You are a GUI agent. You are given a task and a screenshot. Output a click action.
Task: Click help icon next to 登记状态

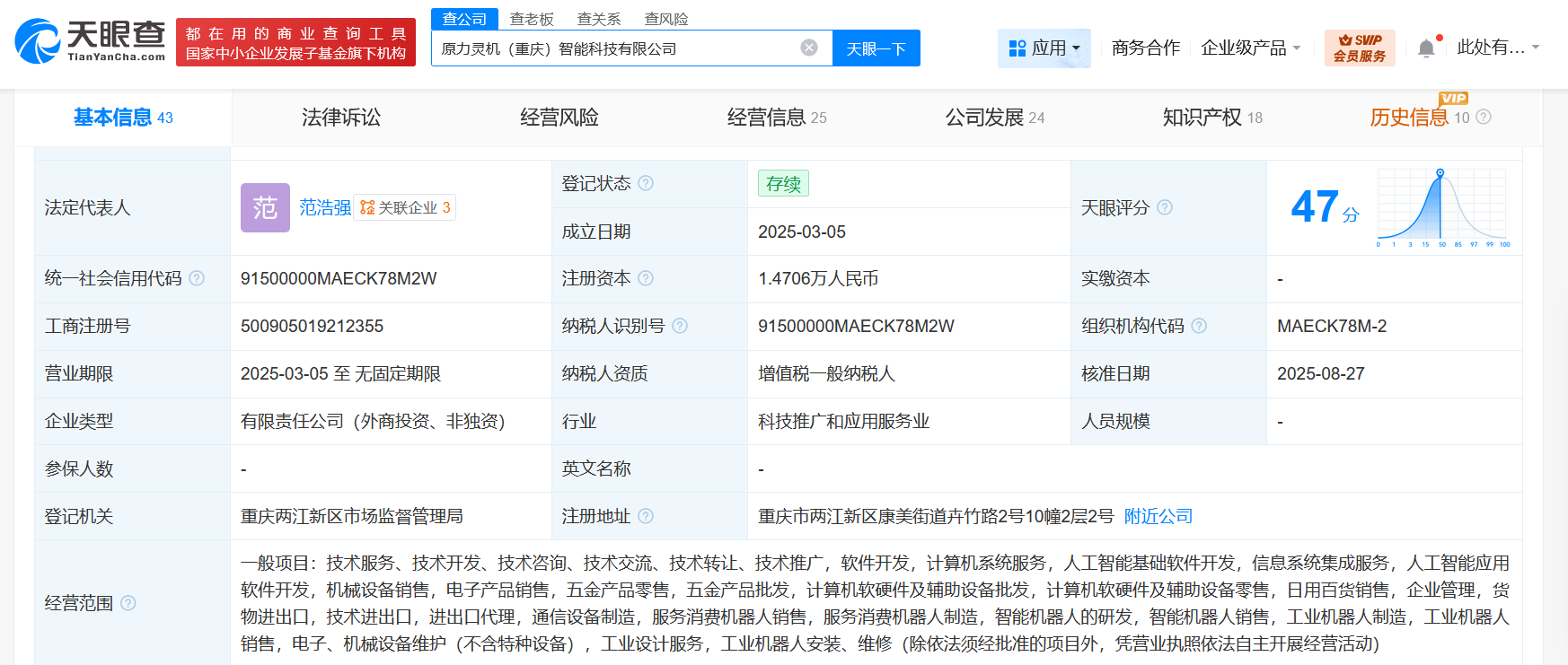click(646, 183)
